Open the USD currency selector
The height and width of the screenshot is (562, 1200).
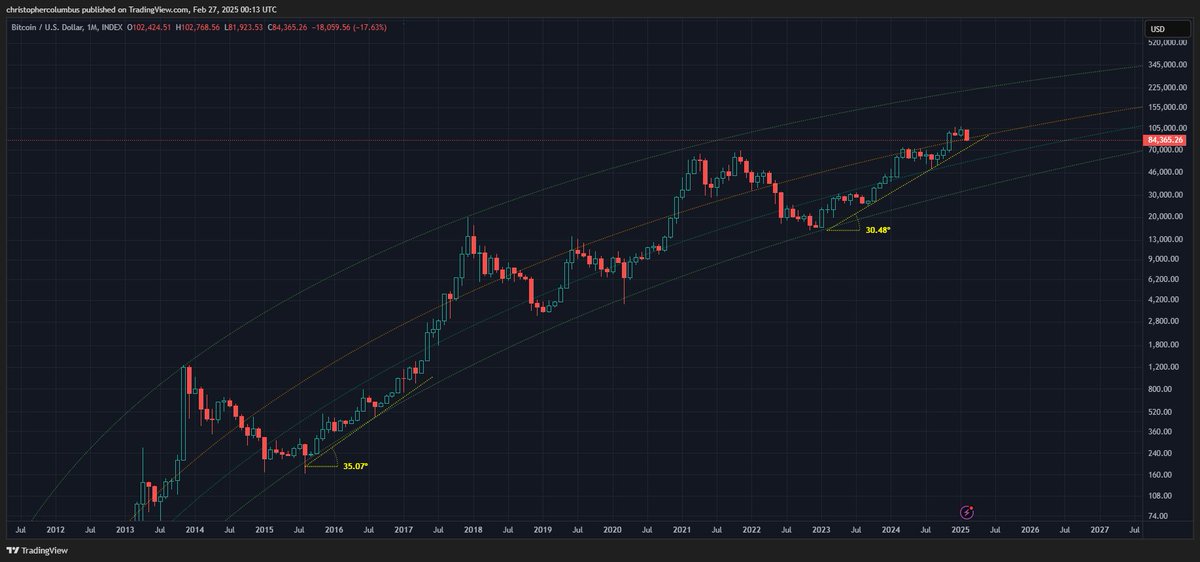tap(1166, 27)
